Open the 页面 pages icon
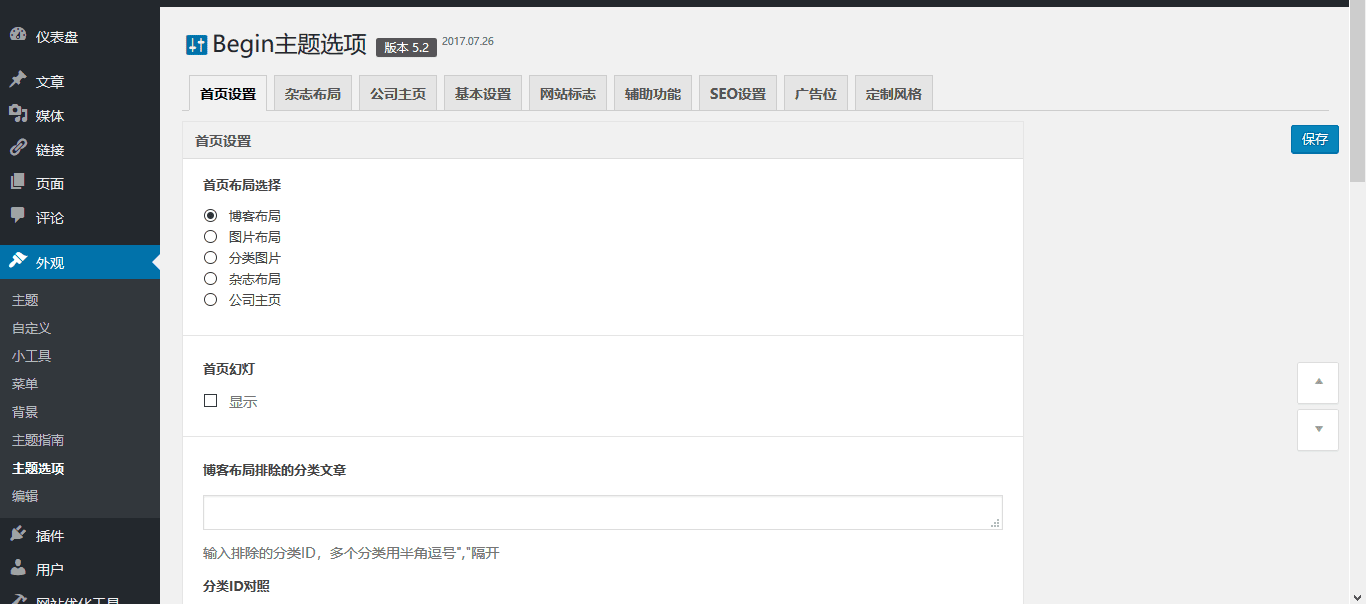The image size is (1366, 604). [18, 183]
